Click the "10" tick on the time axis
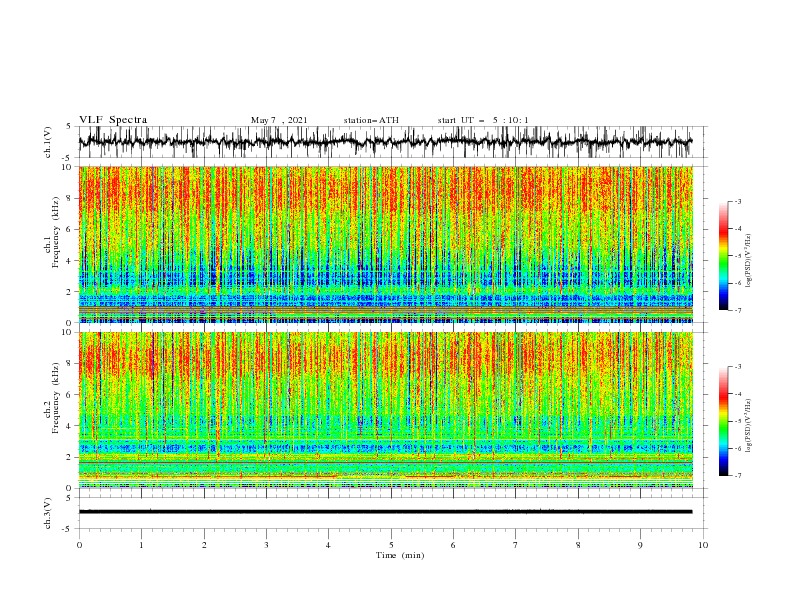Viewport: 792px width, 612px height. coord(703,545)
